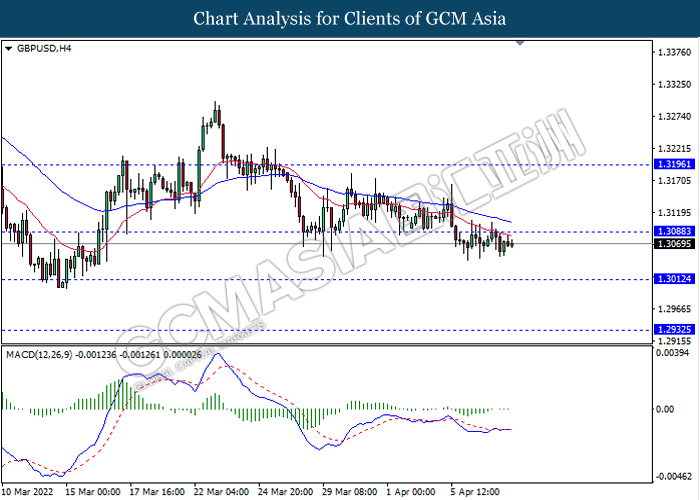Click the 1.33760 price axis value
This screenshot has height=500, width=700.
(675, 53)
